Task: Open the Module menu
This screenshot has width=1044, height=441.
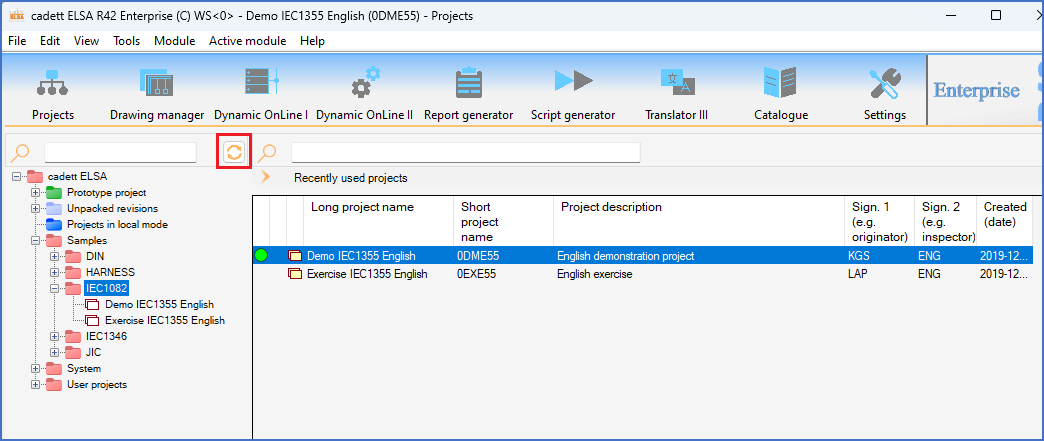Action: coord(174,41)
